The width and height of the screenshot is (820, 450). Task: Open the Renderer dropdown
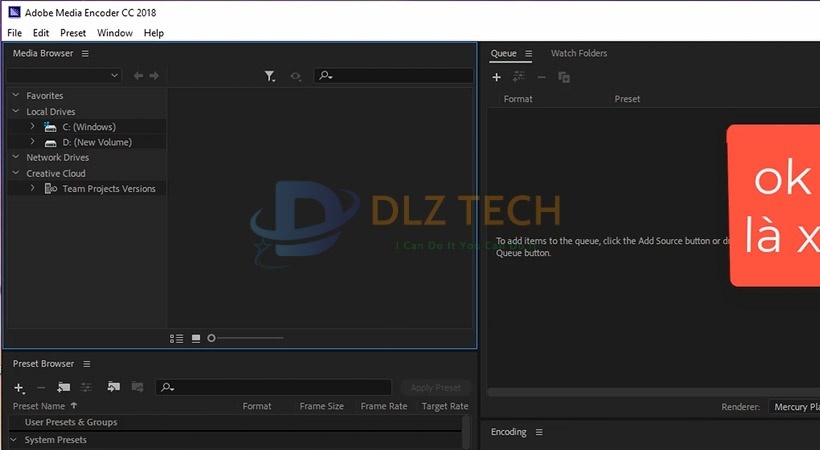(793, 407)
